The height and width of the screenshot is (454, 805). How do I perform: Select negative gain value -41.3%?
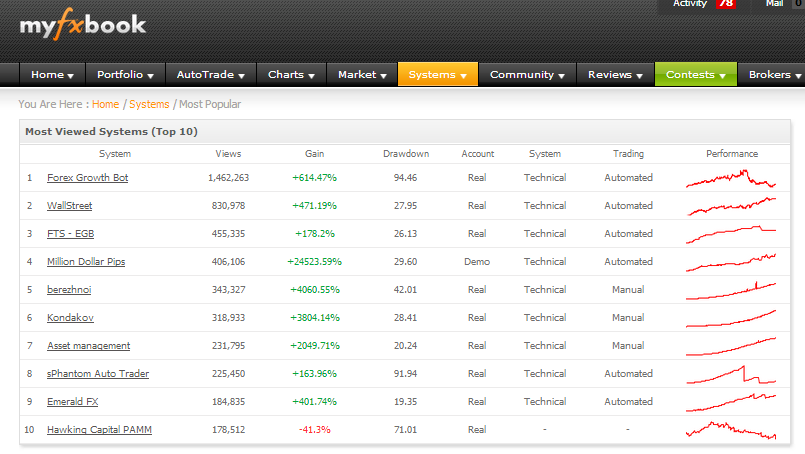(314, 429)
